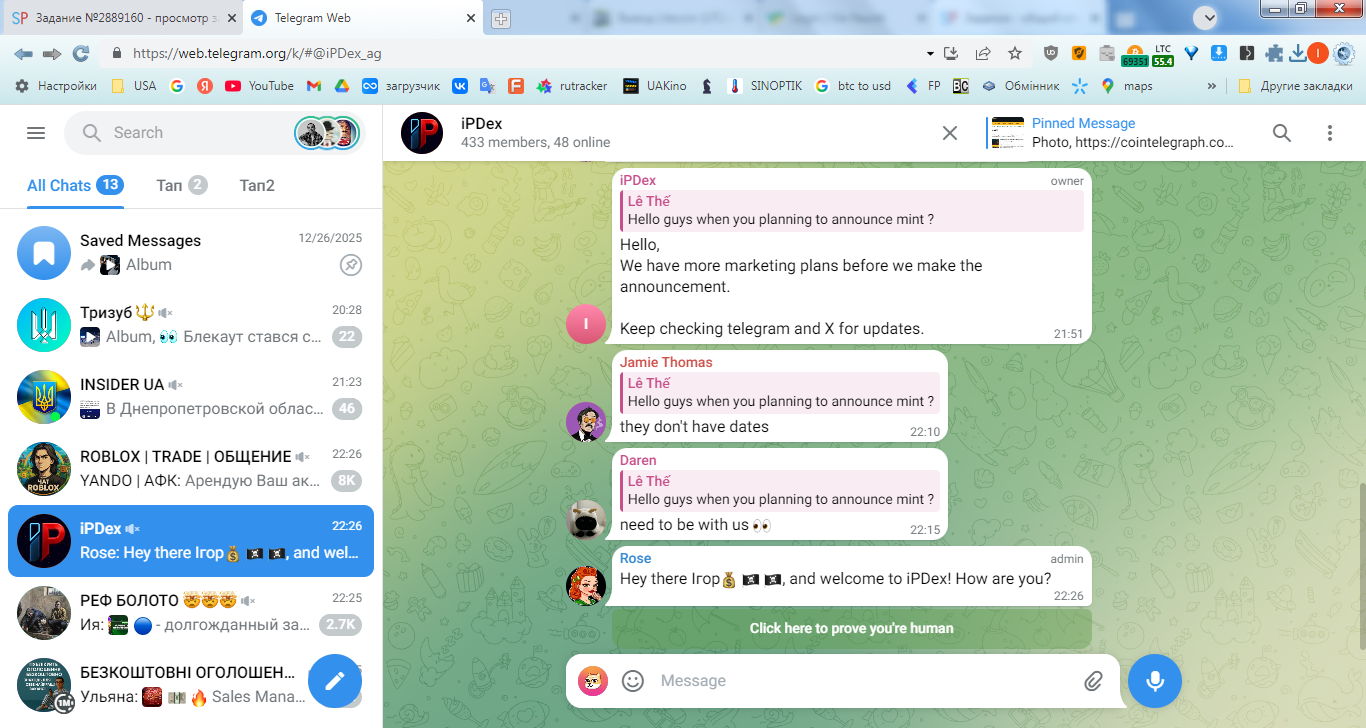Expand the address bar dropdown arrow
Screen dimensions: 1366x728
pyautogui.click(x=930, y=54)
